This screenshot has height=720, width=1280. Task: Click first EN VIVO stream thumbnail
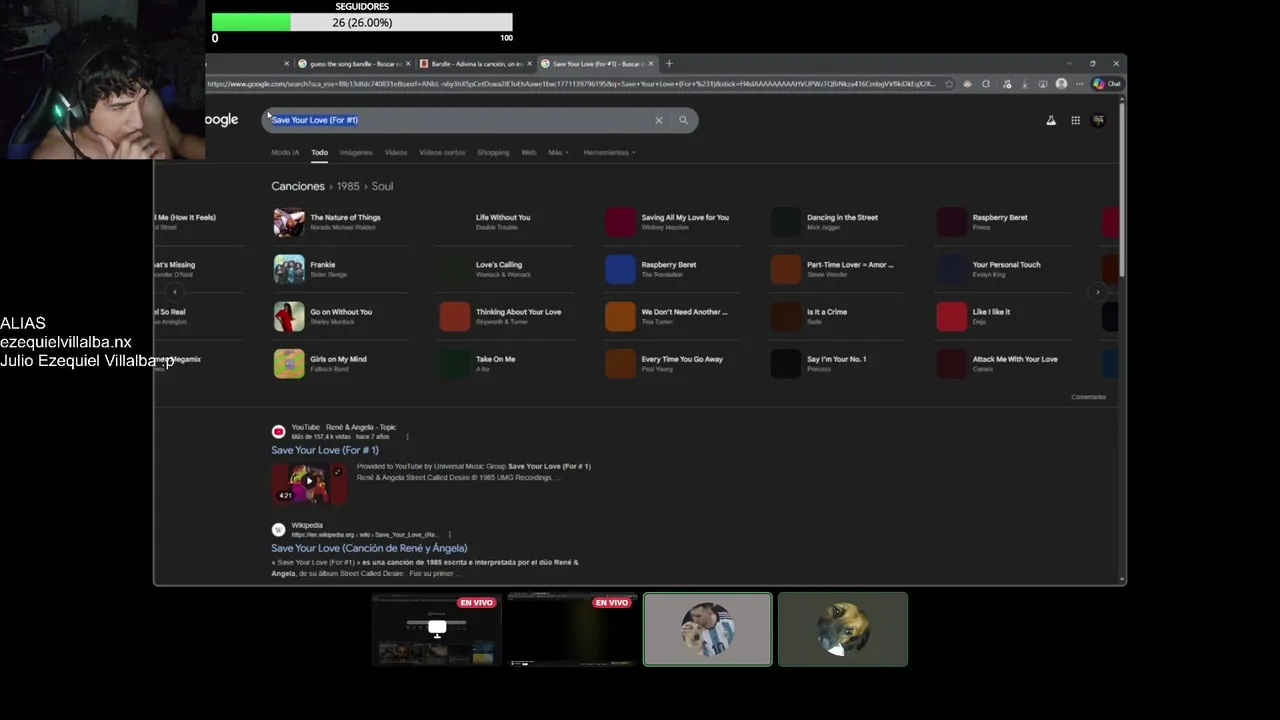[x=436, y=629]
